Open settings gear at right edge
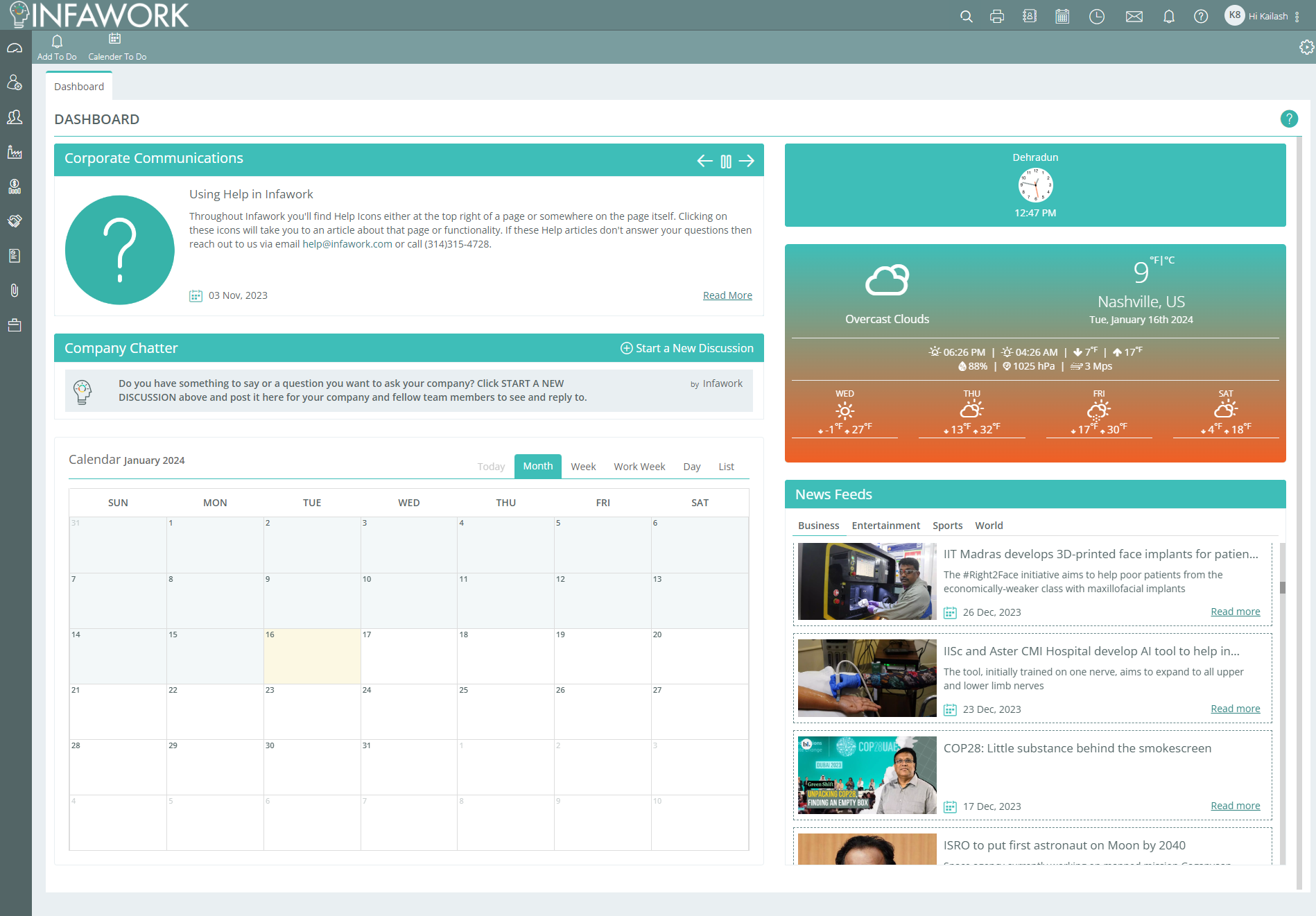Screen dimensions: 1316x916 point(1307,47)
